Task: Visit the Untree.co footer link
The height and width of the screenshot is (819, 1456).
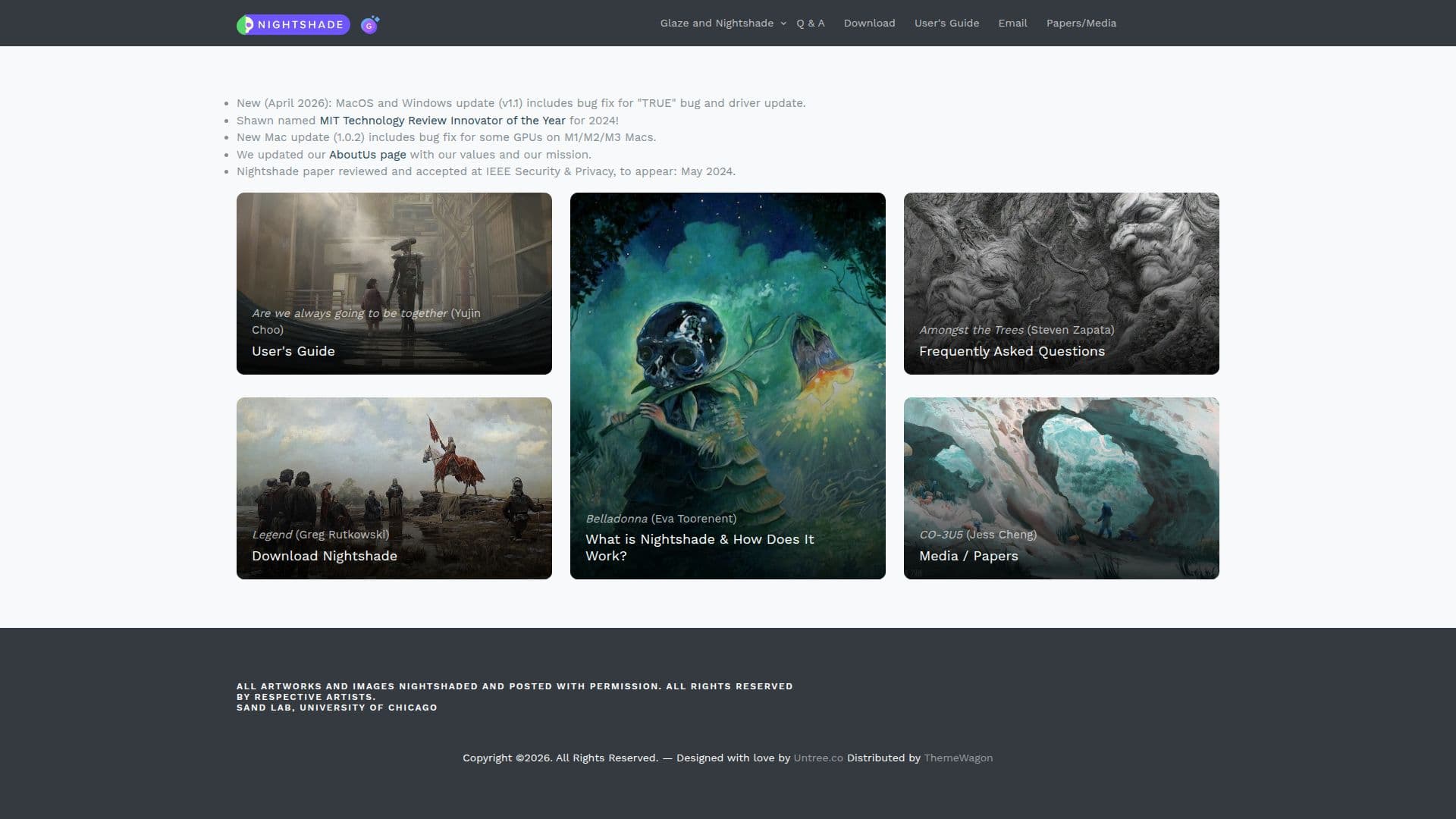Action: click(817, 758)
